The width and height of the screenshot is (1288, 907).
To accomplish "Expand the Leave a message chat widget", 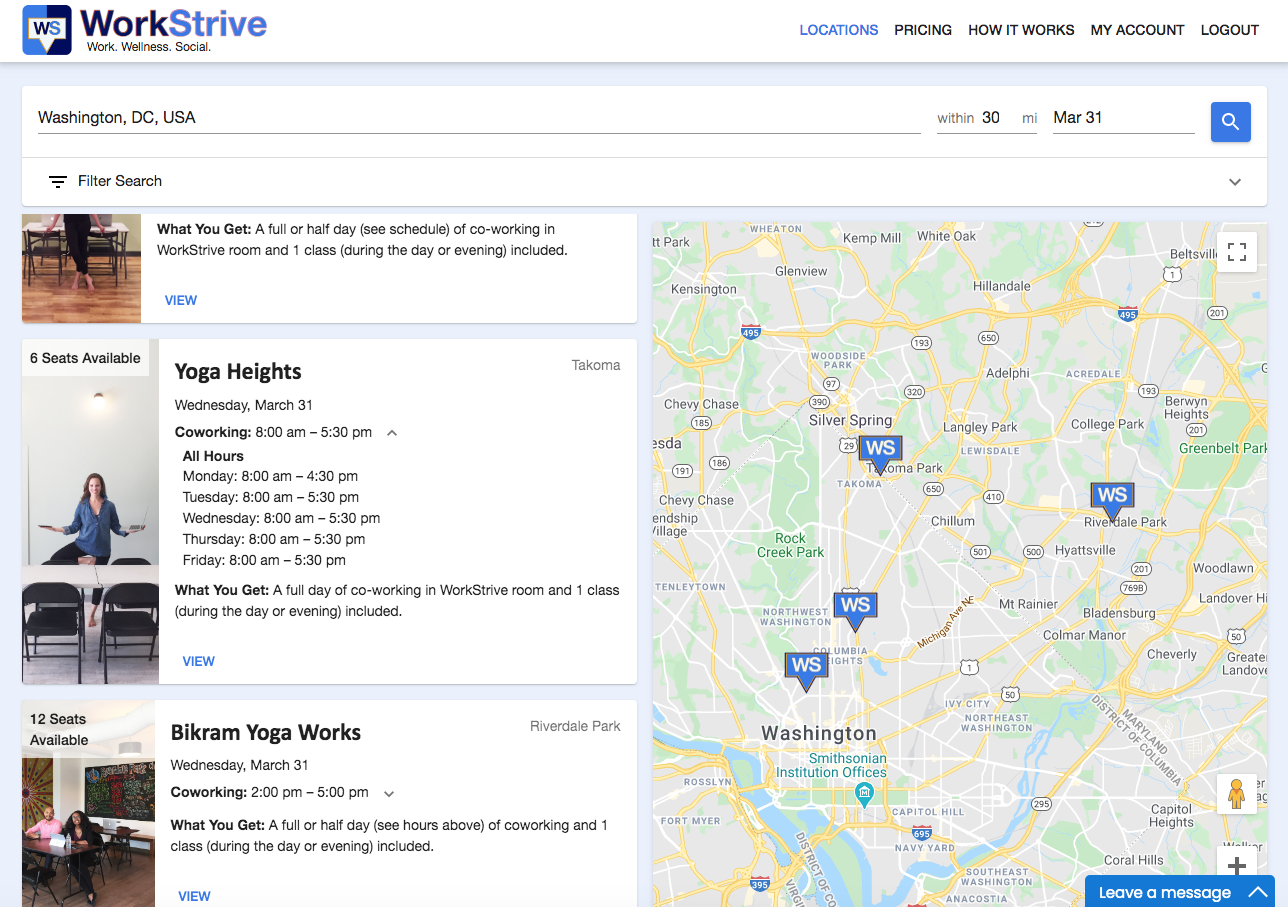I will pyautogui.click(x=1256, y=892).
